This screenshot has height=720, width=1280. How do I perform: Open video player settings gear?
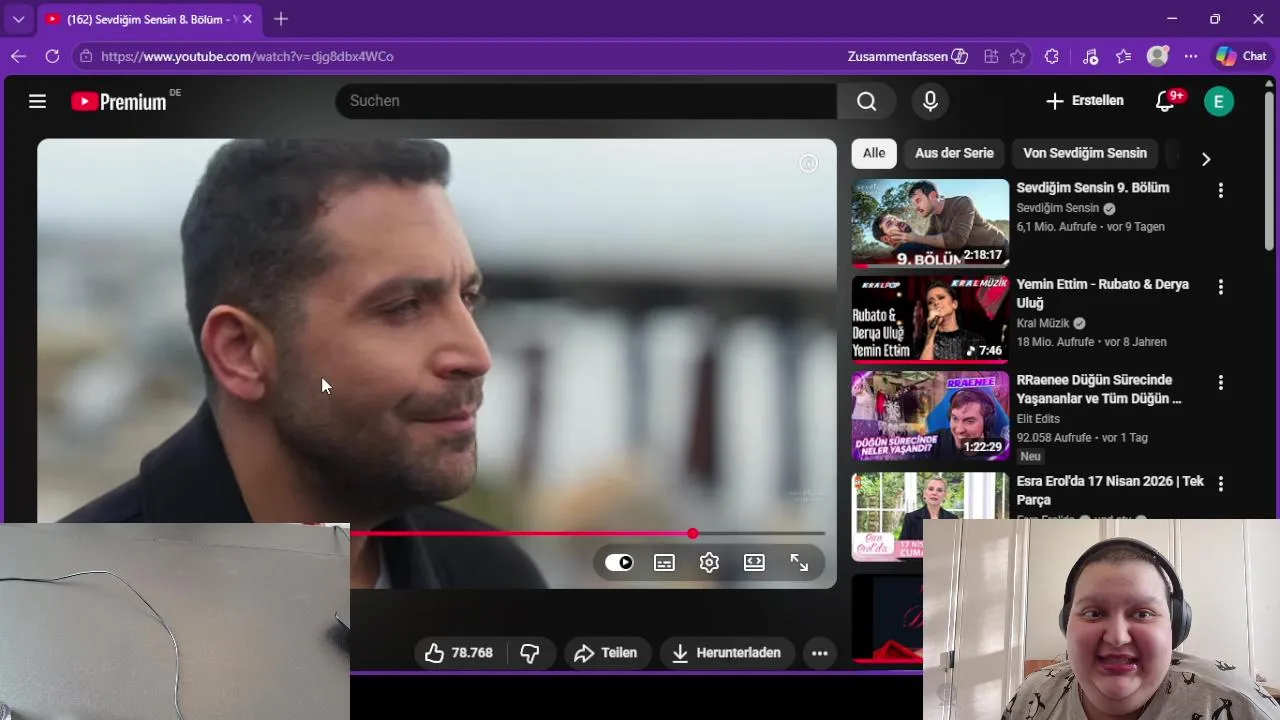point(709,563)
